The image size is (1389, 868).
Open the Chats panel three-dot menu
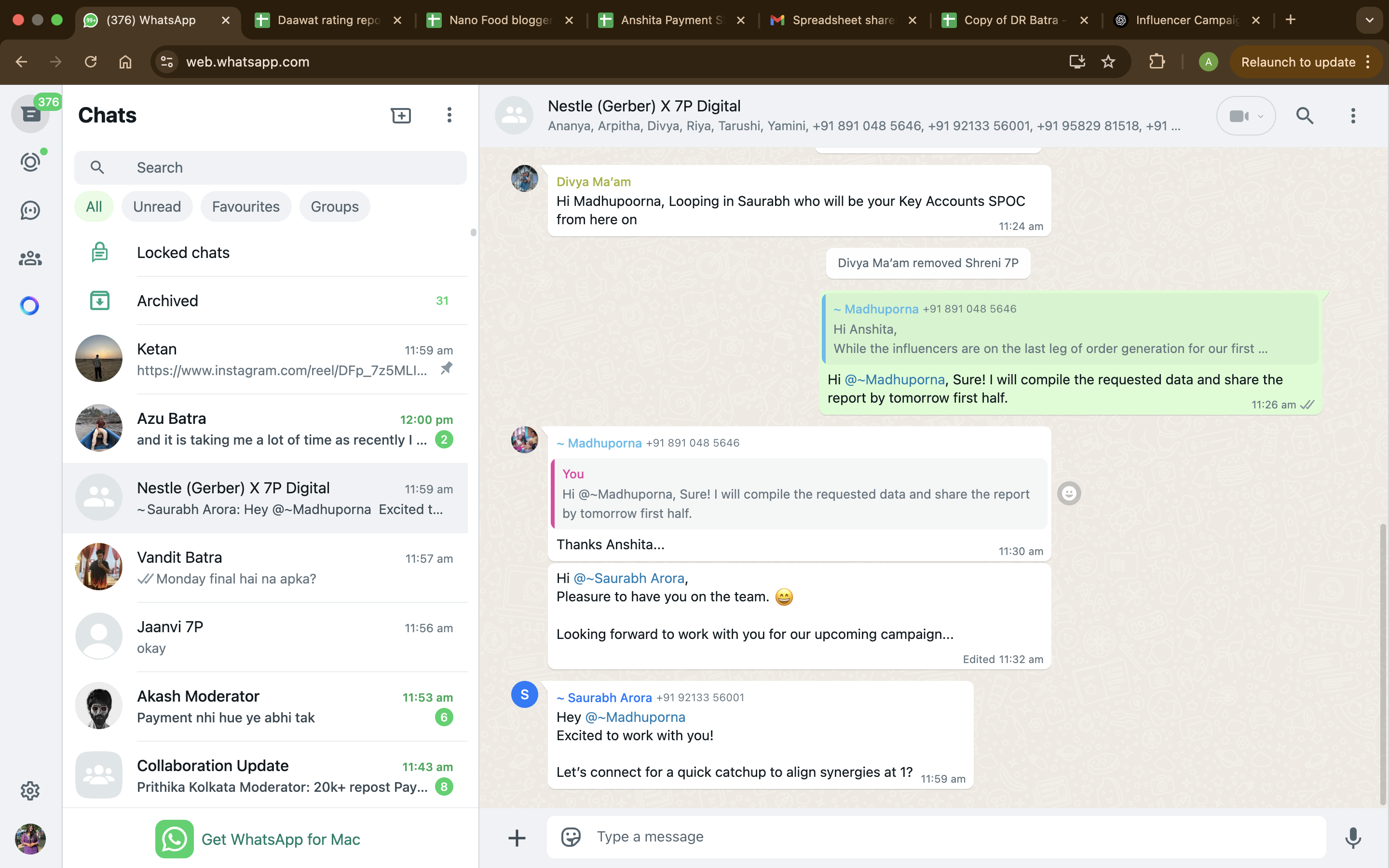[449, 115]
